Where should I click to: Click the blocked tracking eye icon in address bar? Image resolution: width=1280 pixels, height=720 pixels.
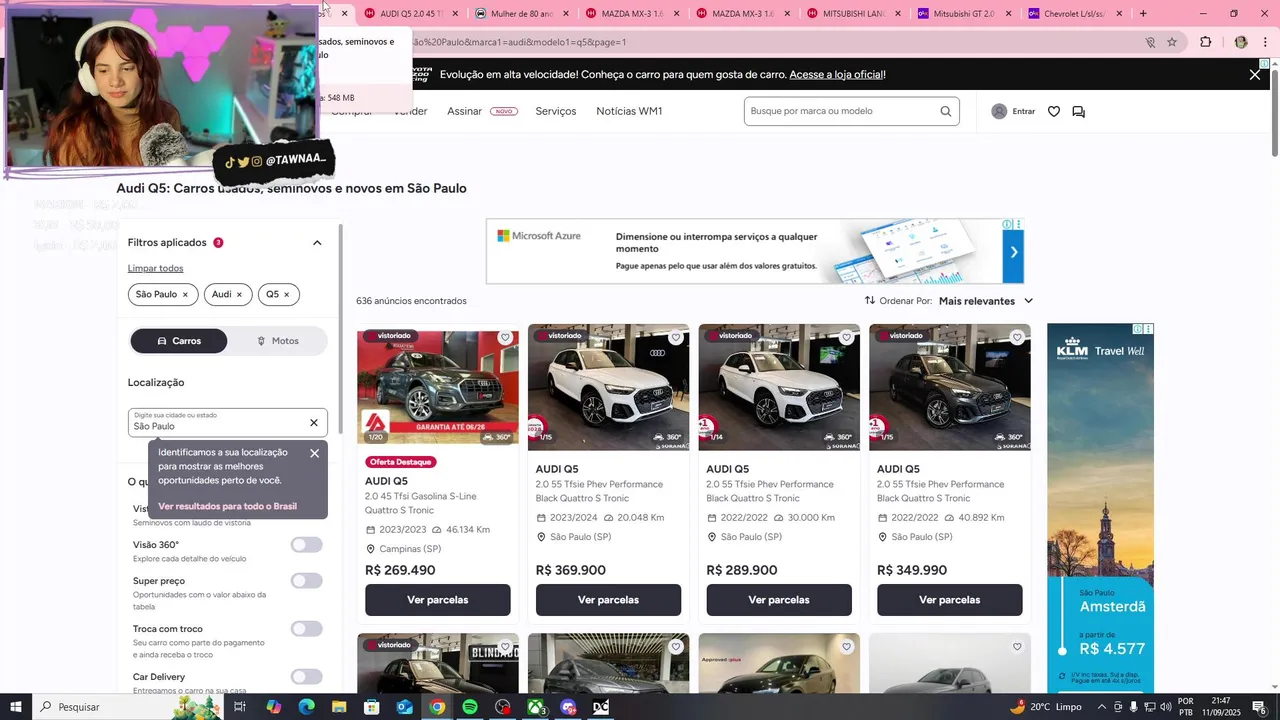point(1150,42)
